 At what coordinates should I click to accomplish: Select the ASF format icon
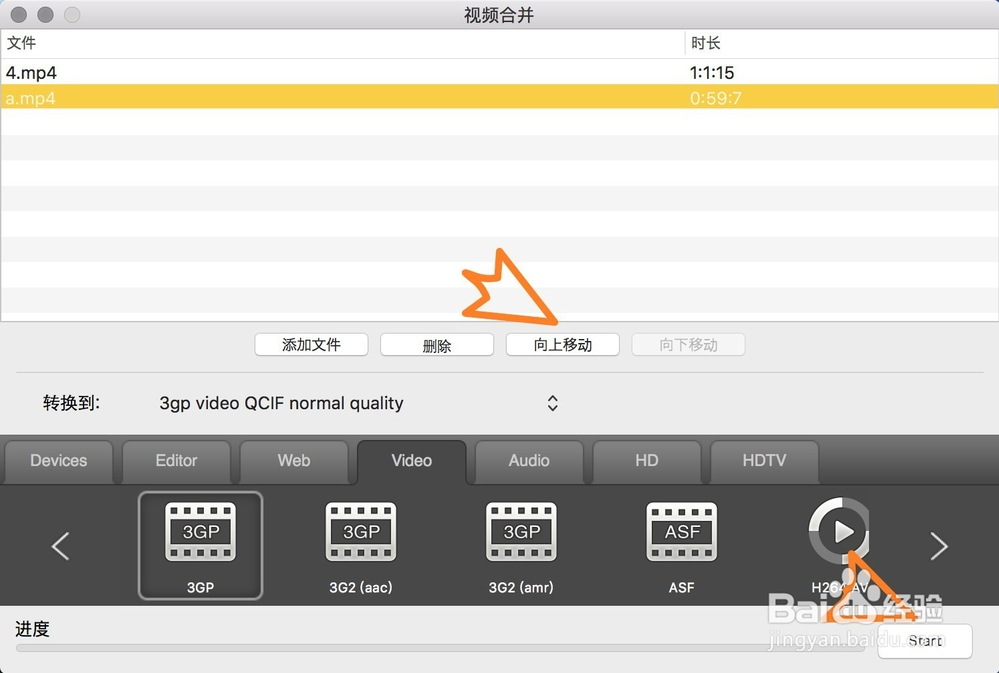pyautogui.click(x=682, y=533)
